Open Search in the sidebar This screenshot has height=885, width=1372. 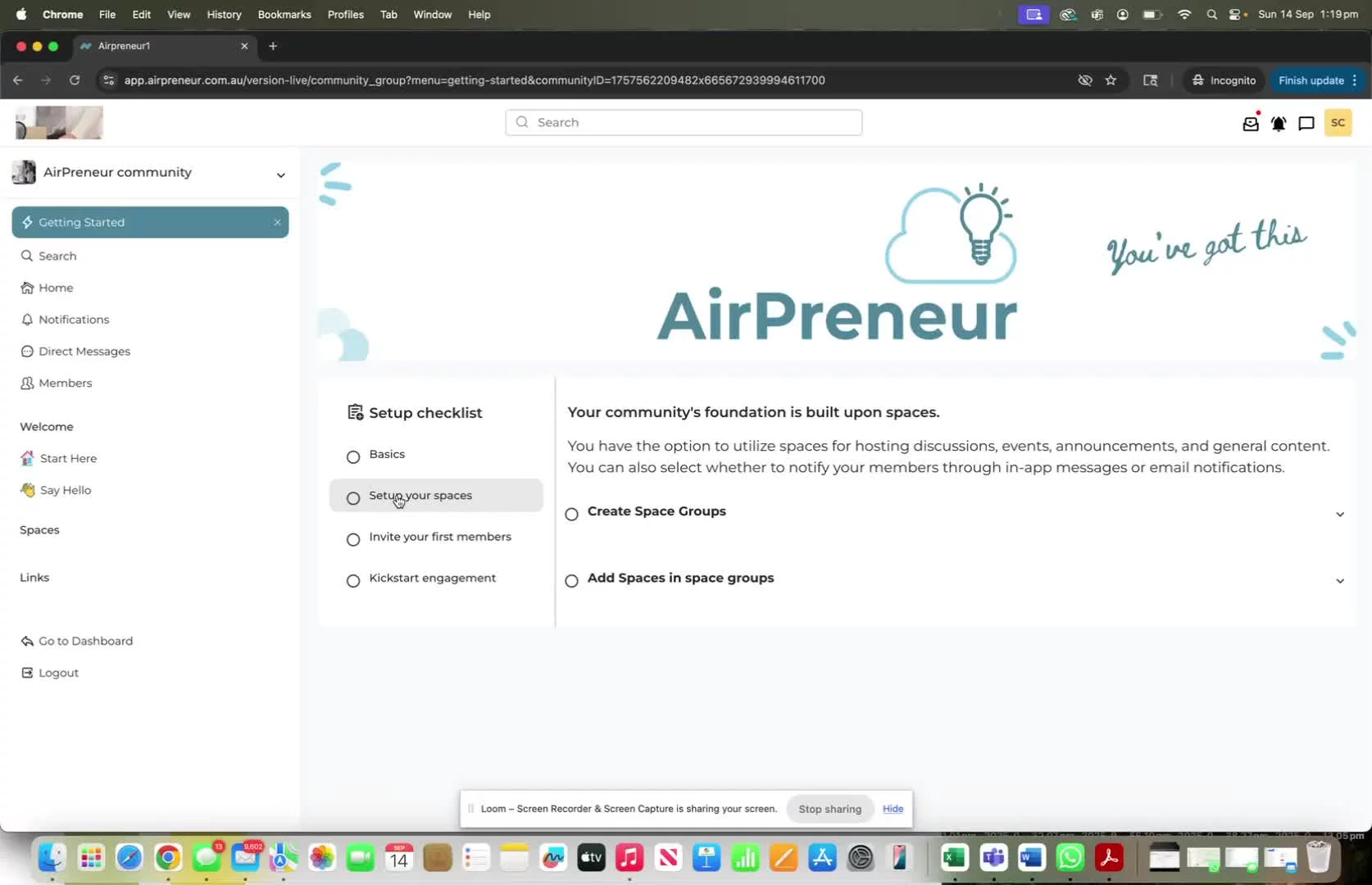[x=48, y=256]
